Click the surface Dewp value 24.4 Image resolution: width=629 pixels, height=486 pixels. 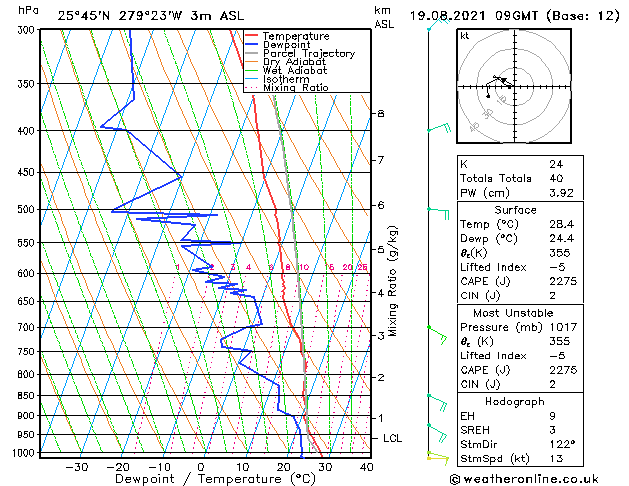[x=562, y=239]
